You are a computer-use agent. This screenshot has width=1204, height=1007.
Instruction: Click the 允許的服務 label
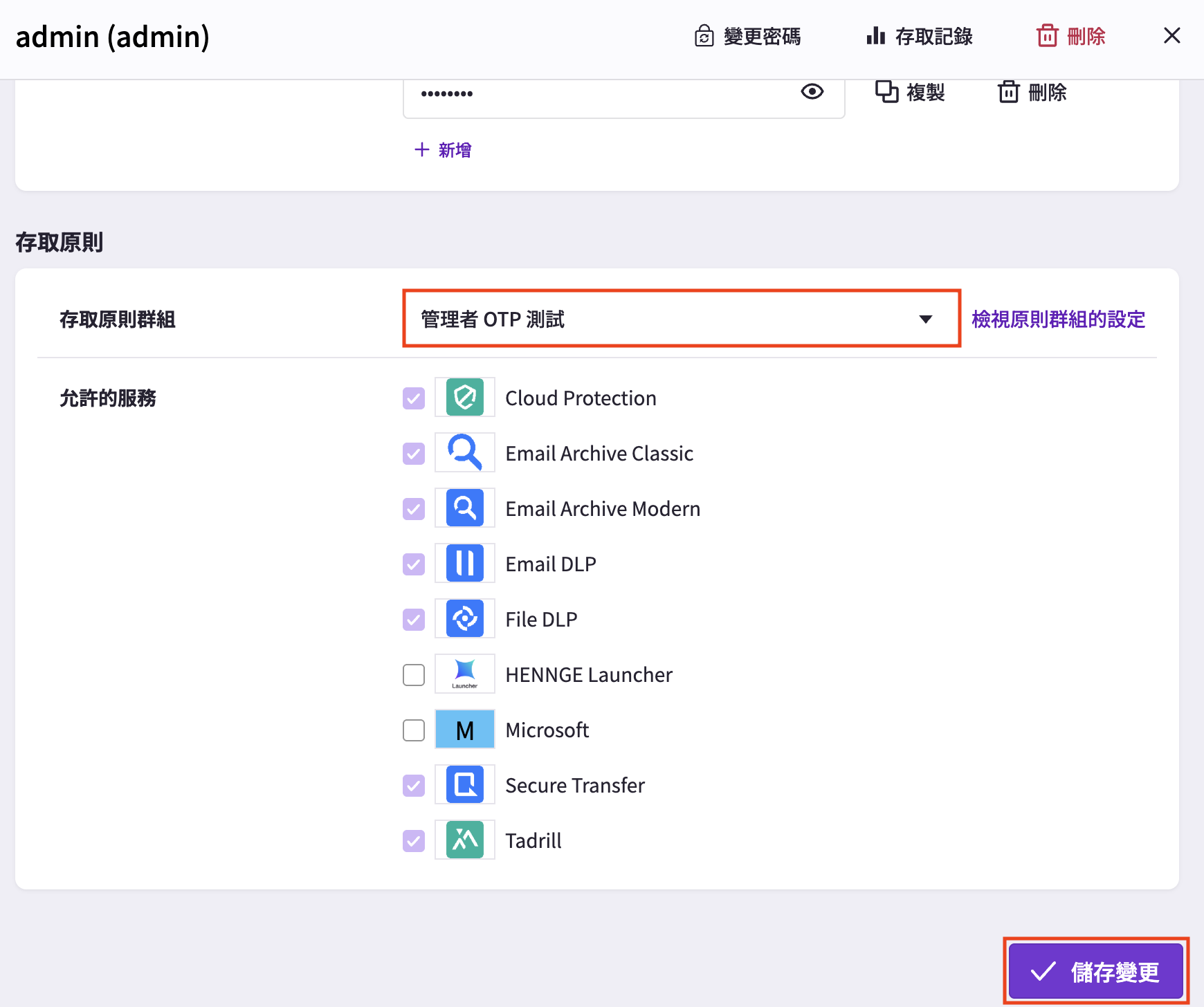point(108,398)
